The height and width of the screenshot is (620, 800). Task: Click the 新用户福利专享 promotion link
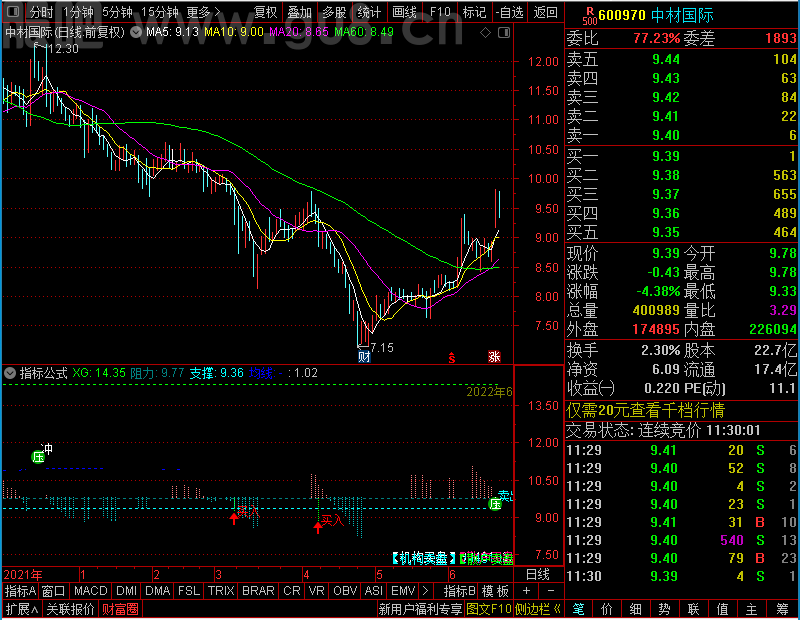[420, 609]
